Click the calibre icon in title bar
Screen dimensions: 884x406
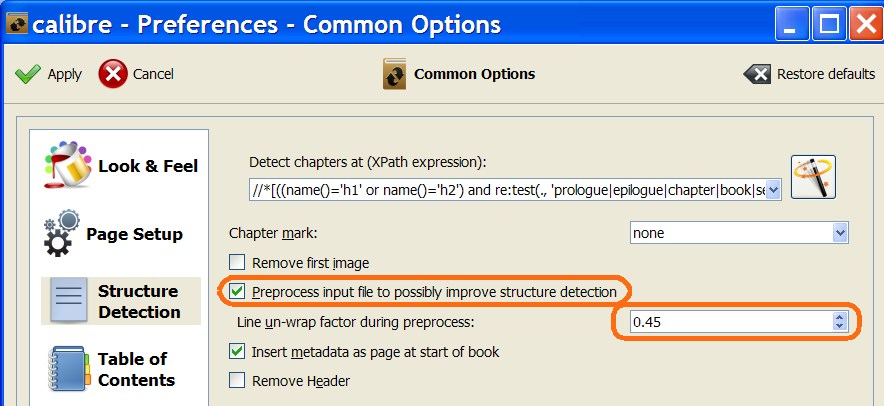[x=15, y=24]
